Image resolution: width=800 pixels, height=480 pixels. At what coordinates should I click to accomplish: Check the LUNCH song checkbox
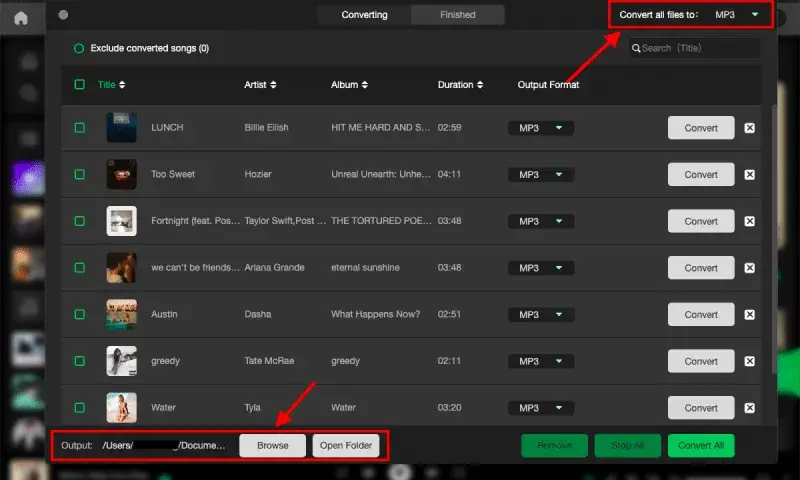point(80,128)
